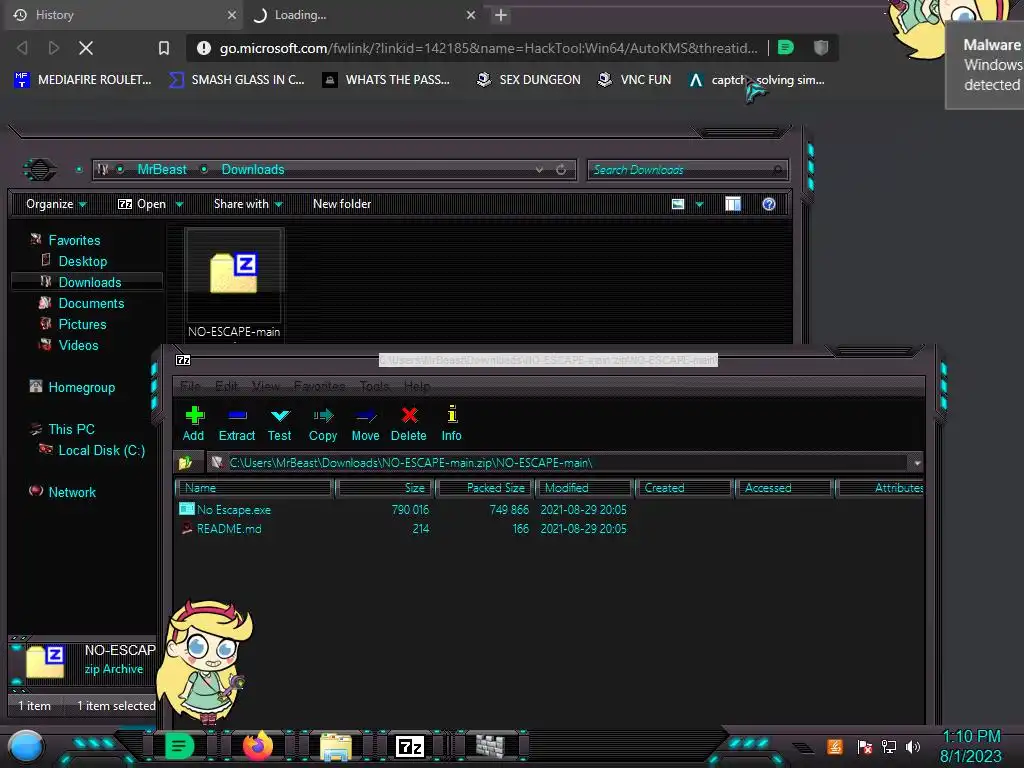This screenshot has width=1024, height=768.
Task: Click the 7-Zip Move button
Action: (365, 424)
